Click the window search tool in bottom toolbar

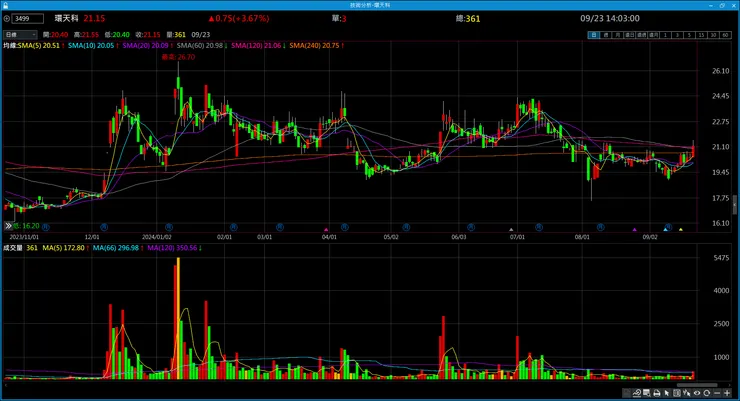click(x=647, y=393)
